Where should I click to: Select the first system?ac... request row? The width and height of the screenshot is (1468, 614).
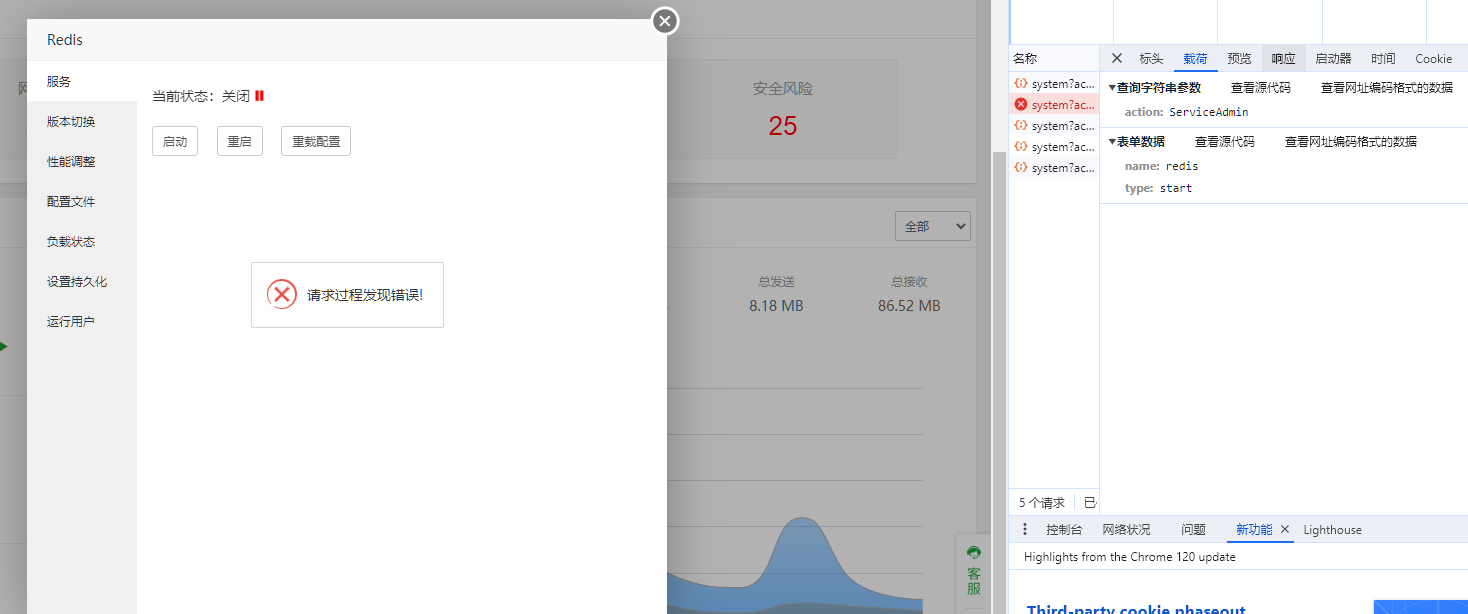coord(1054,84)
